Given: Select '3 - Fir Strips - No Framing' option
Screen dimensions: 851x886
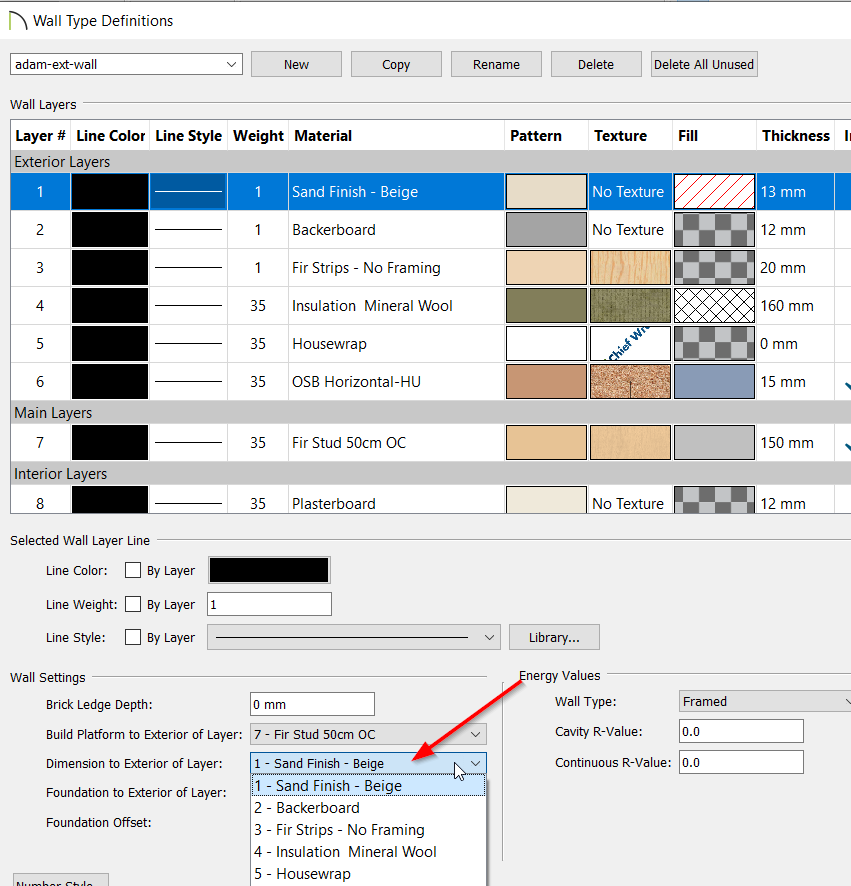Looking at the screenshot, I should [368, 829].
